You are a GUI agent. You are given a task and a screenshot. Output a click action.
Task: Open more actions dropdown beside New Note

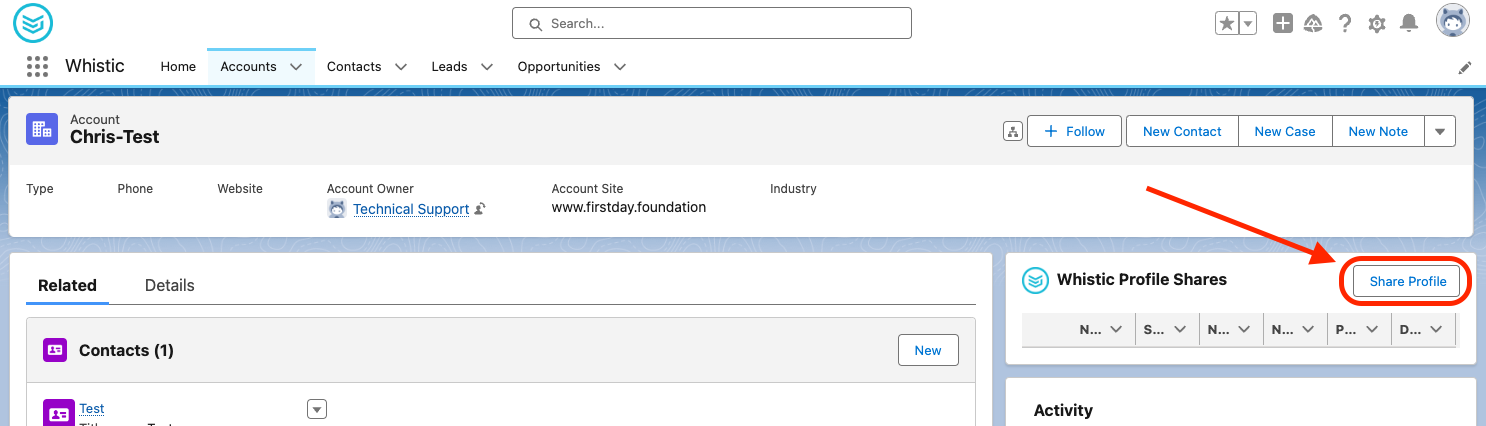click(x=1440, y=131)
